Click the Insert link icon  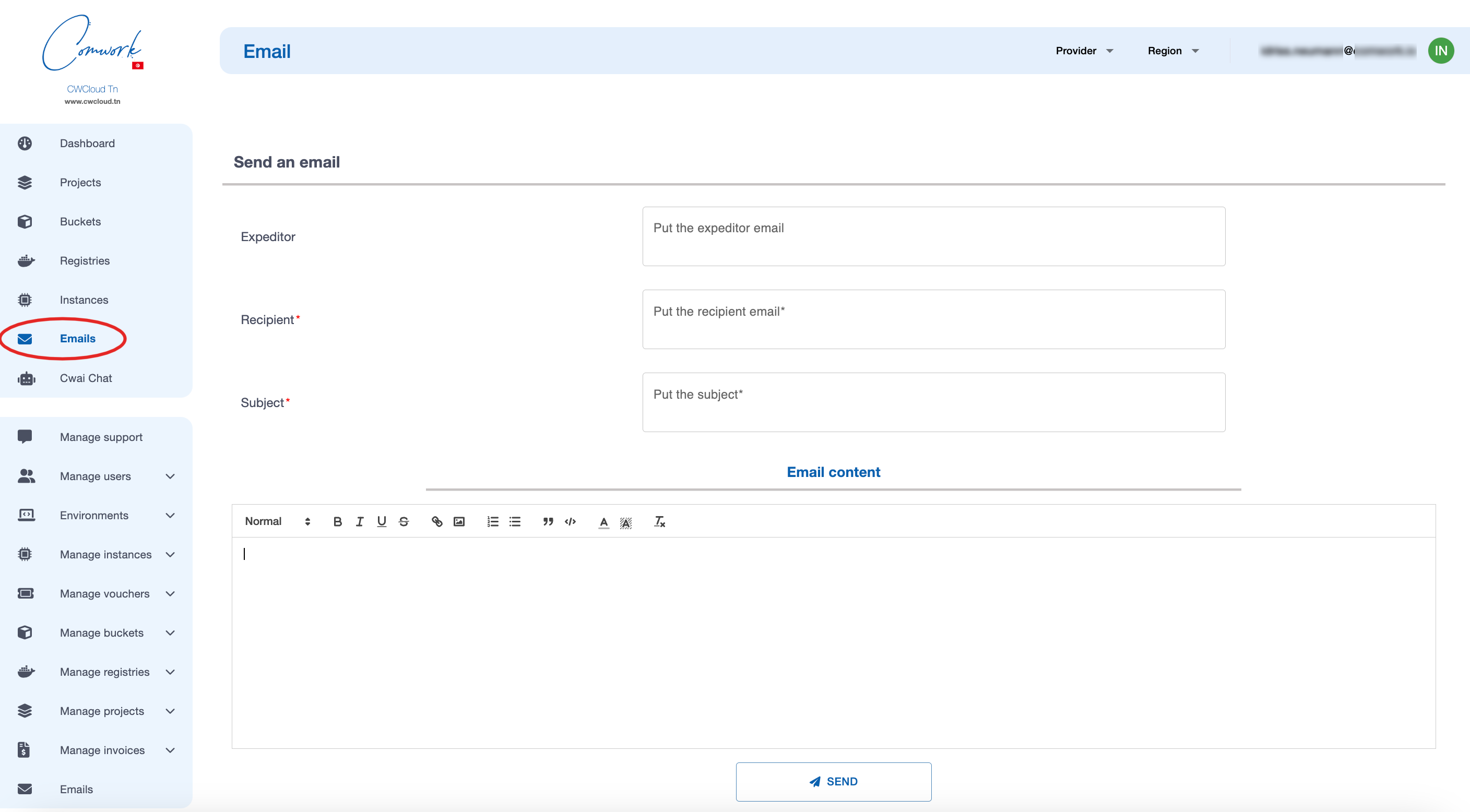[x=436, y=521]
